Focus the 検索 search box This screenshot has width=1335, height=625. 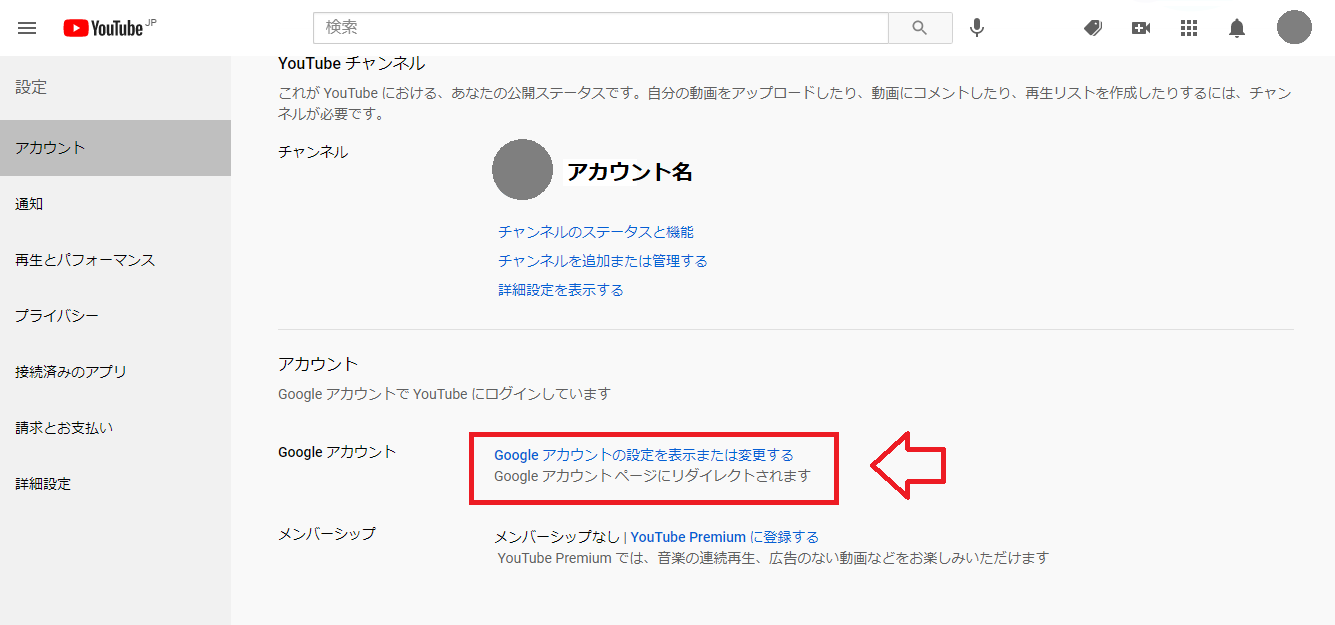tap(601, 28)
